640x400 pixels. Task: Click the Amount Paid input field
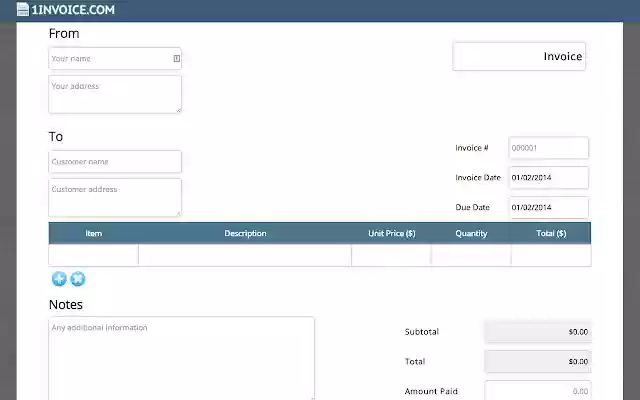538,391
